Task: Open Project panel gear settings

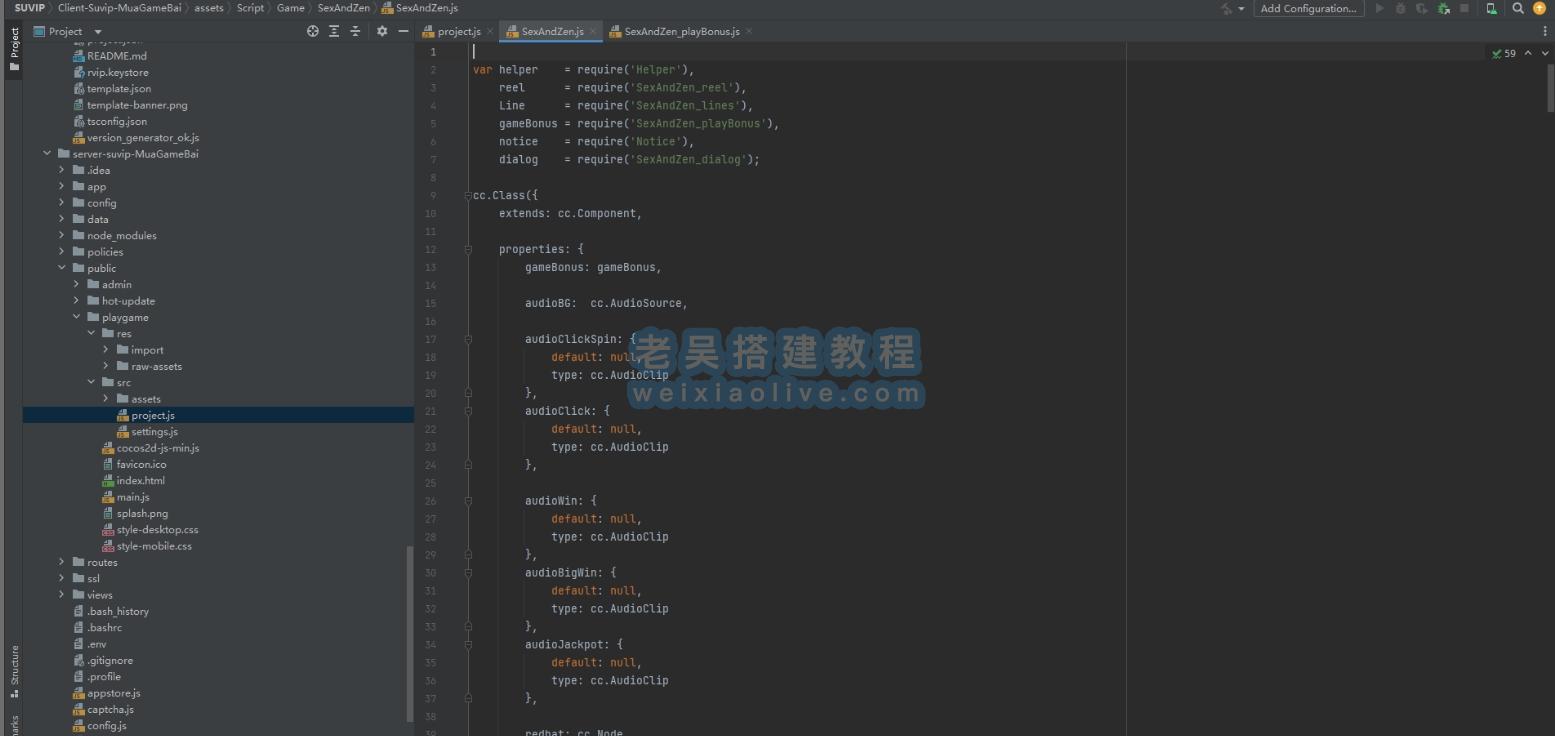Action: (381, 32)
